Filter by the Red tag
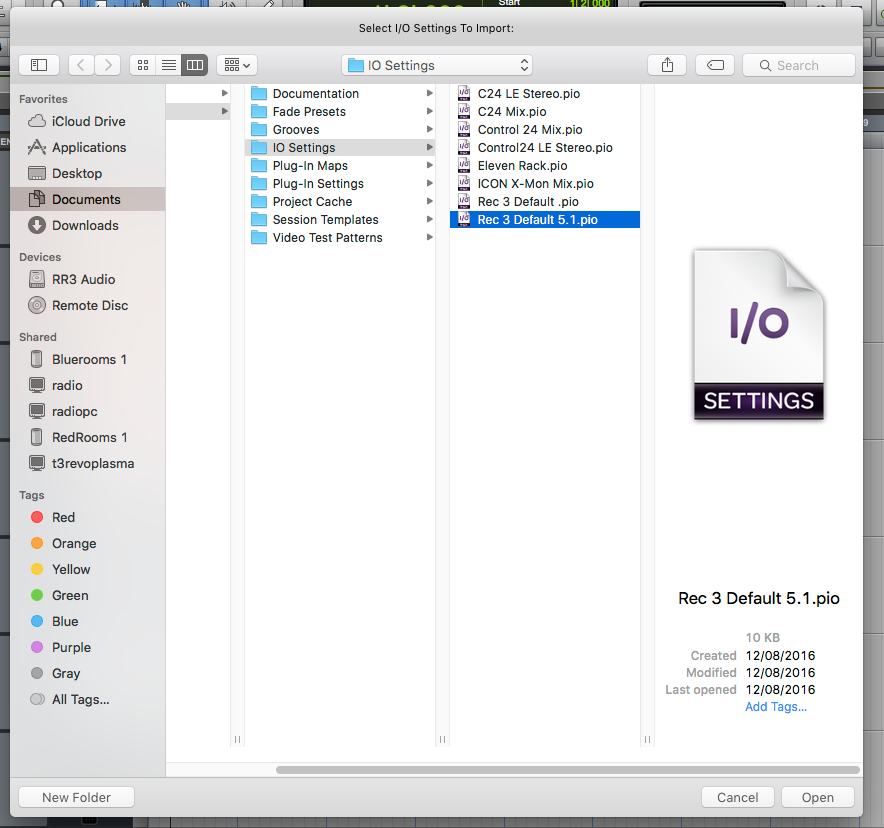Image resolution: width=884 pixels, height=828 pixels. tap(87, 517)
